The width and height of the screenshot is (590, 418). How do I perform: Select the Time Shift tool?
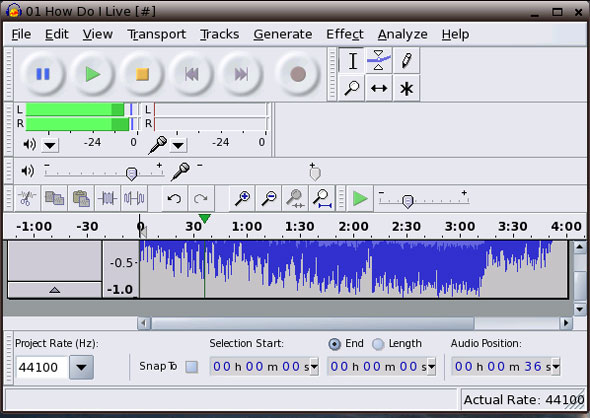[x=379, y=88]
